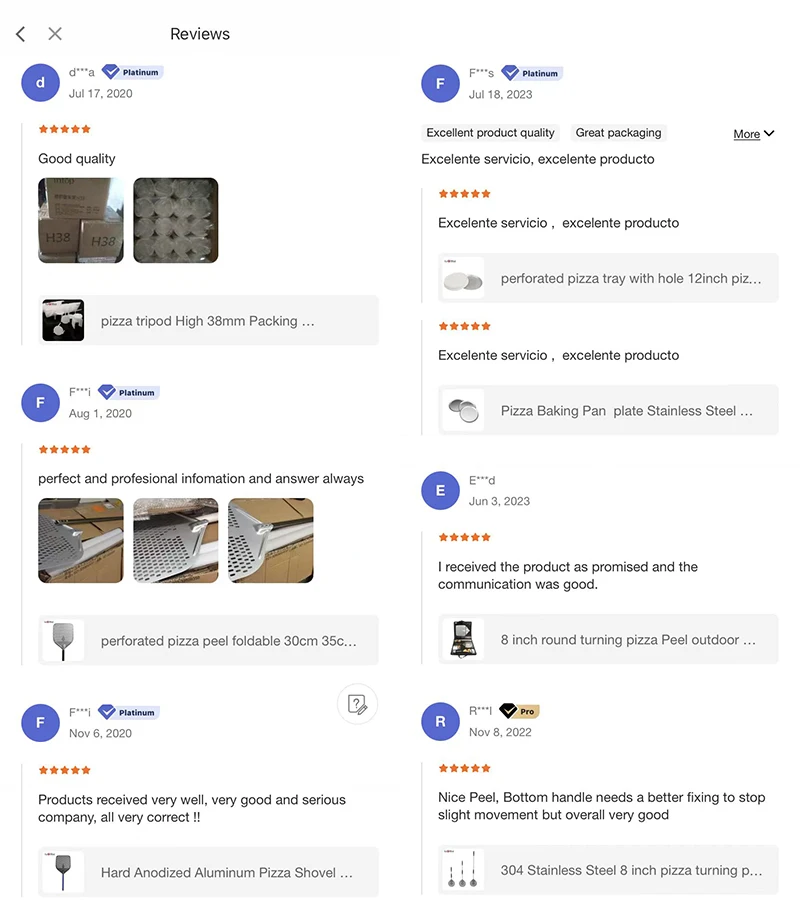
Task: Open Hard Anodized Aluminum Pizza Shovel product
Action: [x=208, y=873]
